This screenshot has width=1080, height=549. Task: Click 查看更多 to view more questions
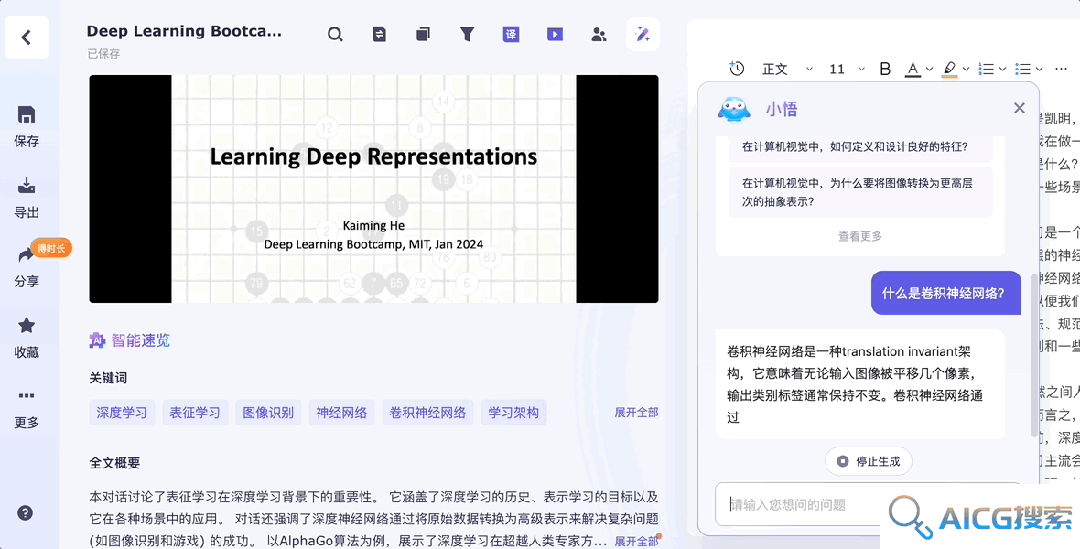860,236
